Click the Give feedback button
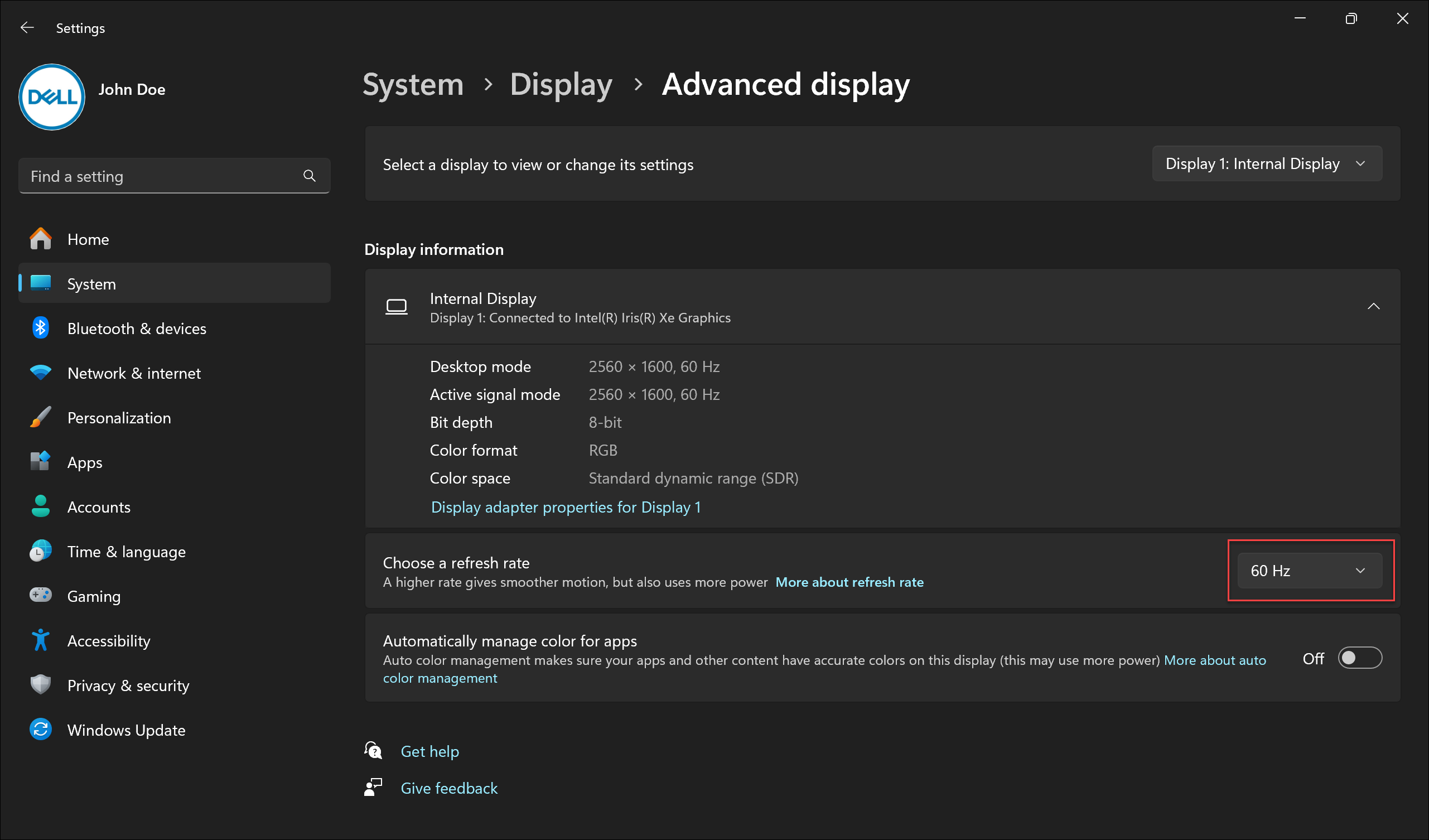 (x=448, y=787)
